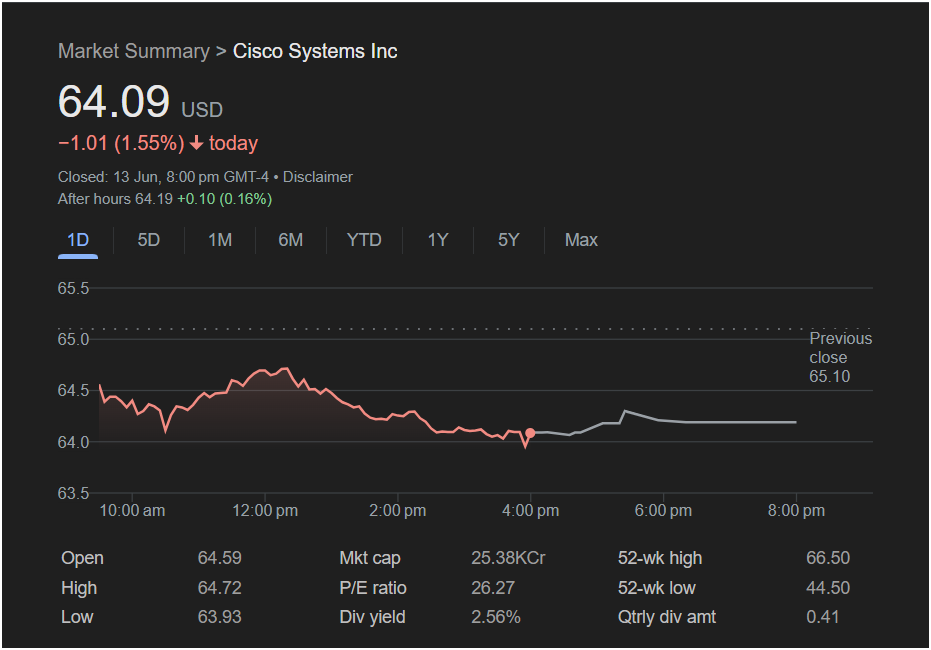Image resolution: width=931 pixels, height=650 pixels.
Task: Click the 52-wk high label
Action: 660,558
